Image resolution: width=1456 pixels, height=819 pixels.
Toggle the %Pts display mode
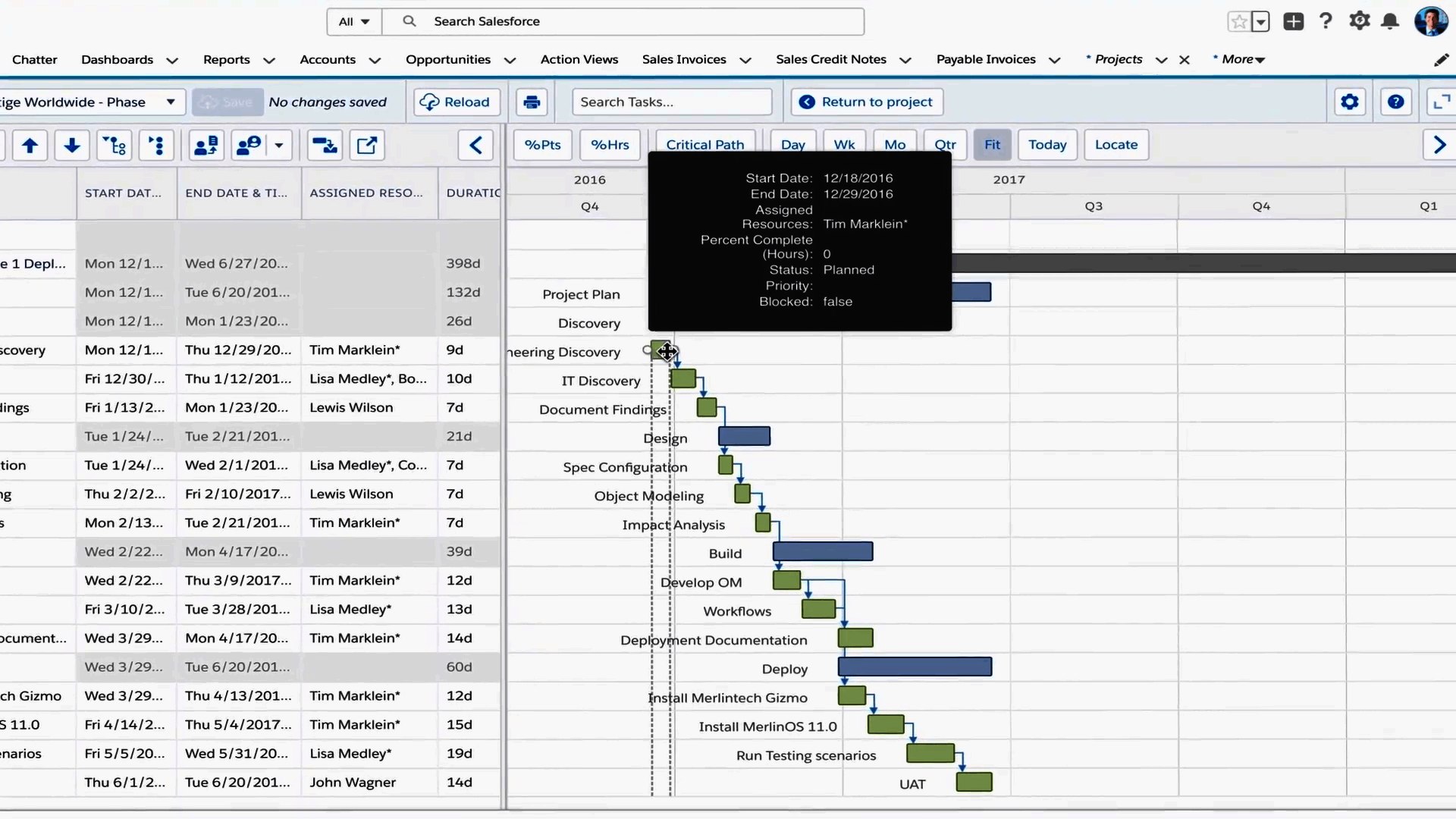[x=542, y=145]
